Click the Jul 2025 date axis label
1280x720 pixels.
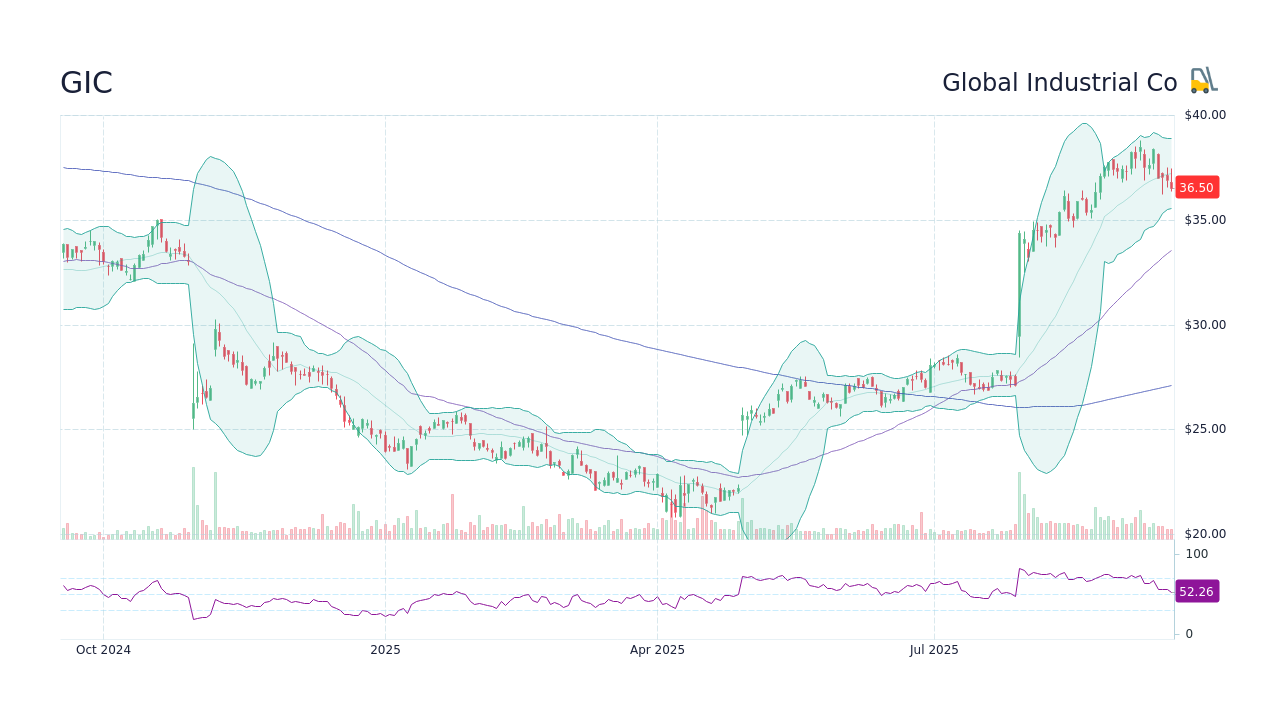934,650
